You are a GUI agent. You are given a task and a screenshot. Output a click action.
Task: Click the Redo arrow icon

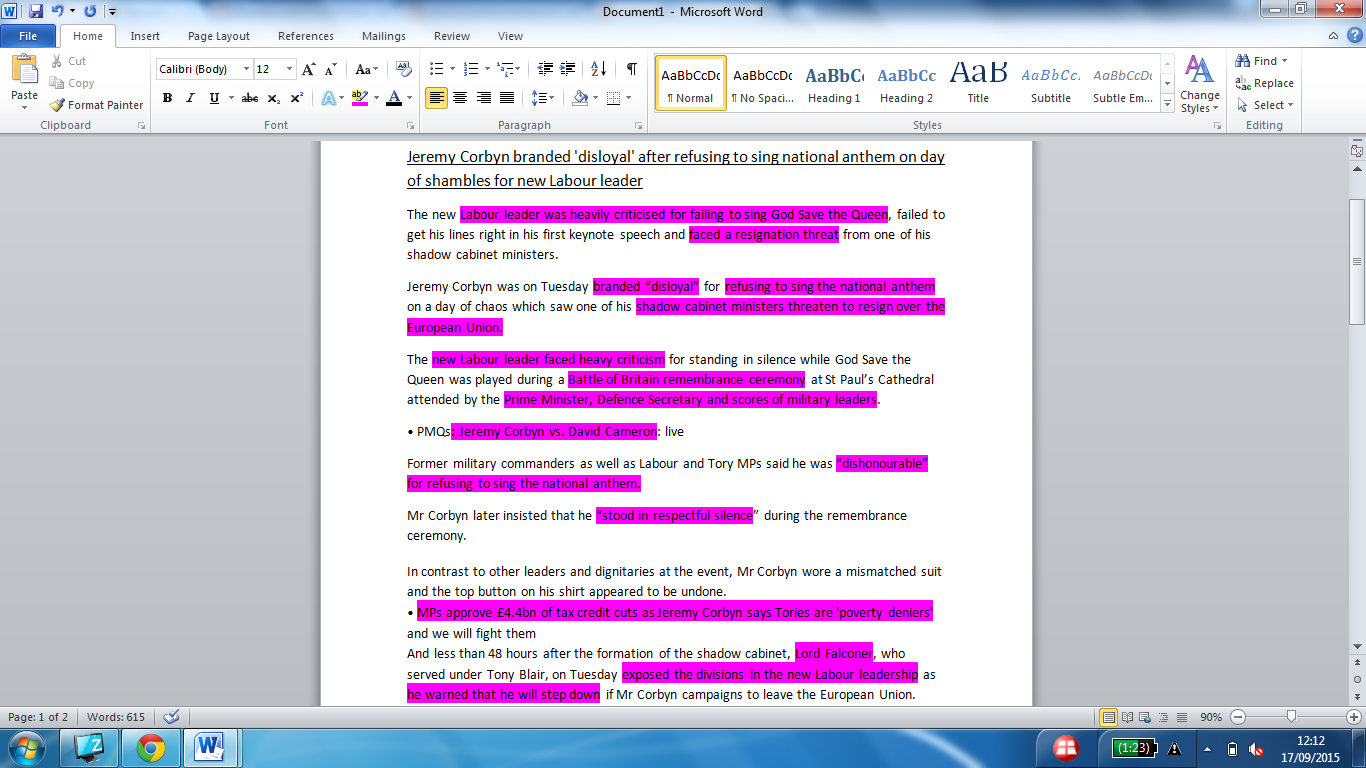pos(90,12)
